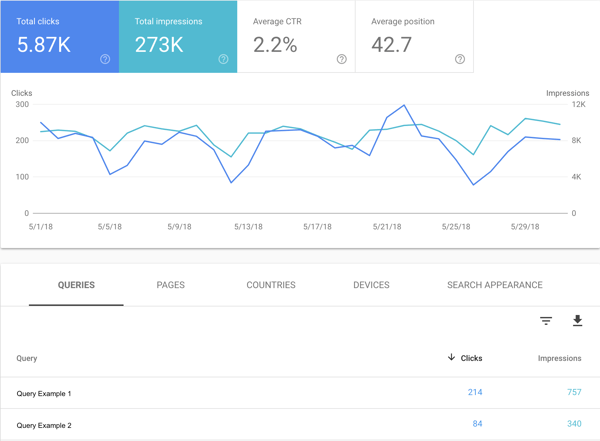This screenshot has height=441, width=600.
Task: Select the Queries tab
Action: 76,285
